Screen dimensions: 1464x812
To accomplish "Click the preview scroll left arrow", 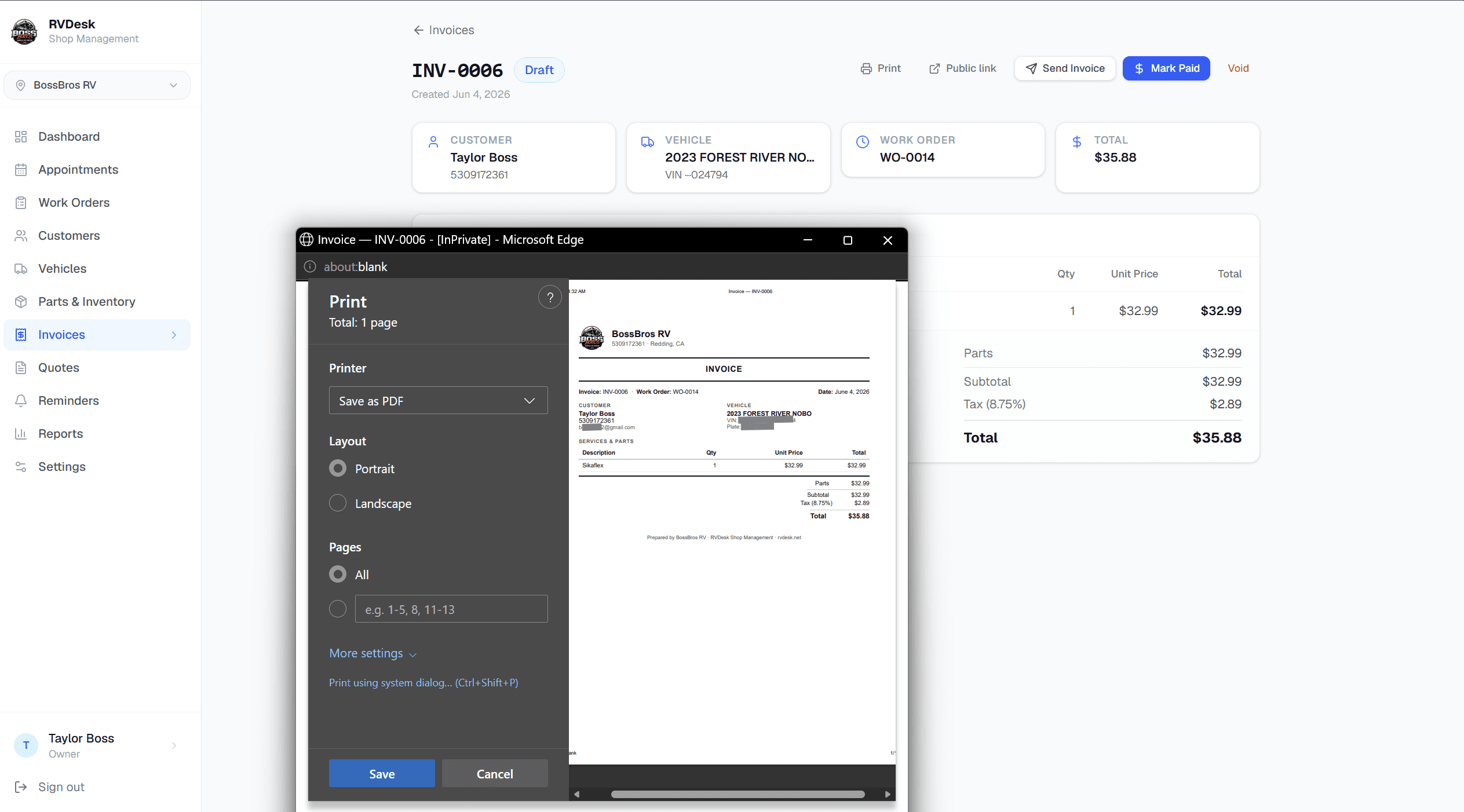I will (576, 794).
